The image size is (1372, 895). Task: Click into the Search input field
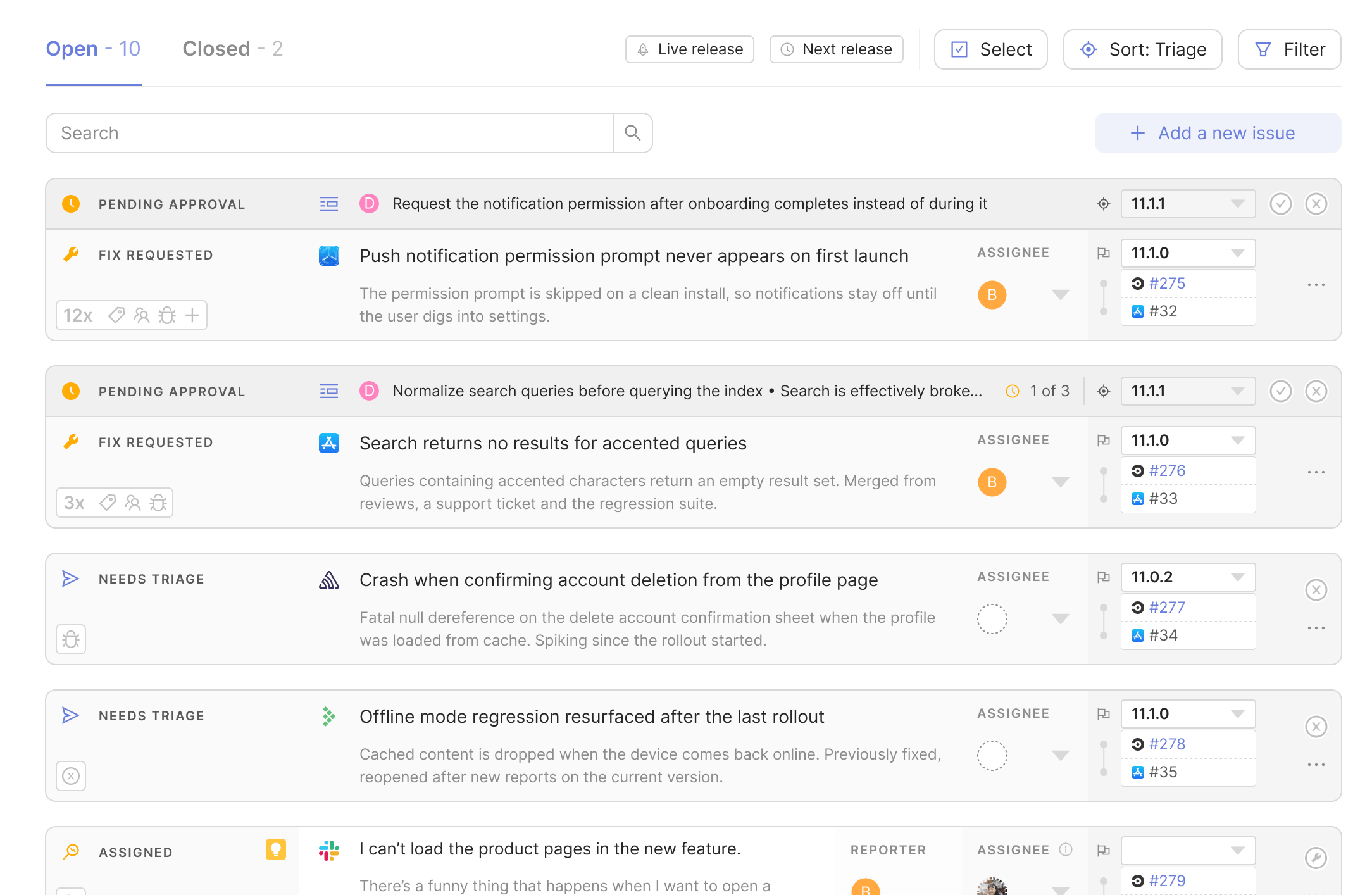tap(329, 133)
